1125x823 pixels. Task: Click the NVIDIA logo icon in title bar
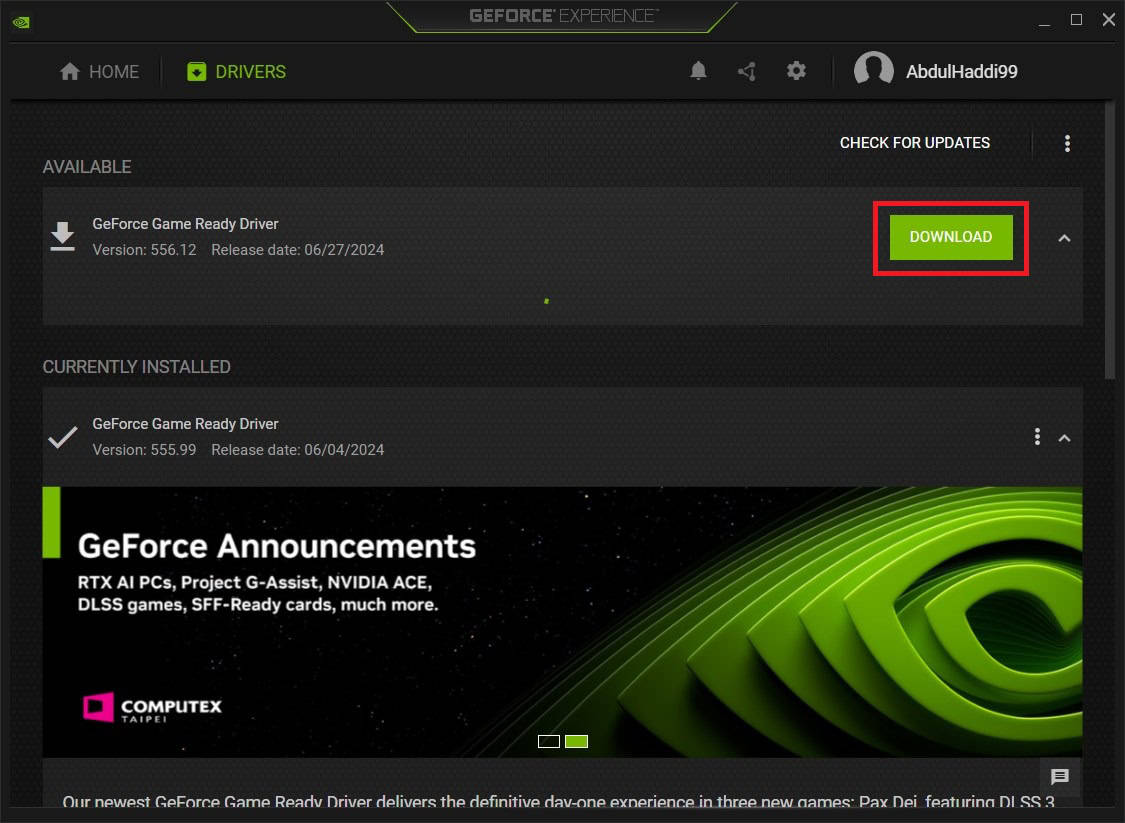click(21, 22)
